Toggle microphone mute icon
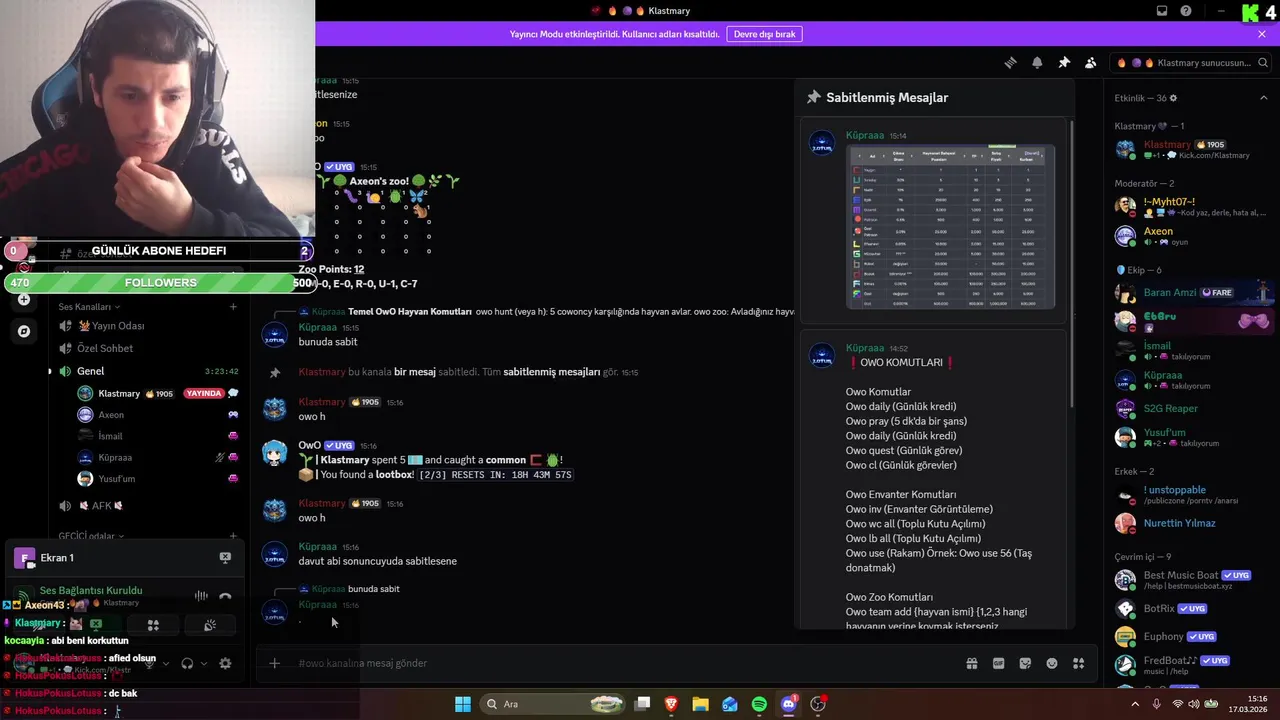Screen dimensions: 1280x720 coord(149,663)
